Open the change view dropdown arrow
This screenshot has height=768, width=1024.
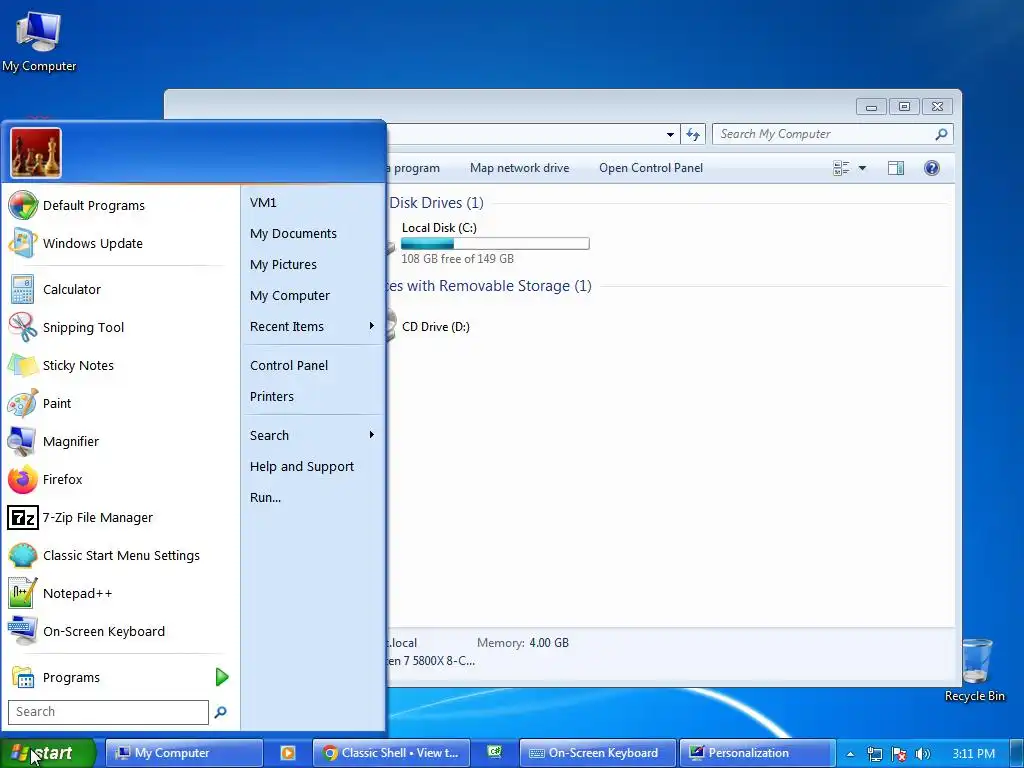(x=862, y=168)
